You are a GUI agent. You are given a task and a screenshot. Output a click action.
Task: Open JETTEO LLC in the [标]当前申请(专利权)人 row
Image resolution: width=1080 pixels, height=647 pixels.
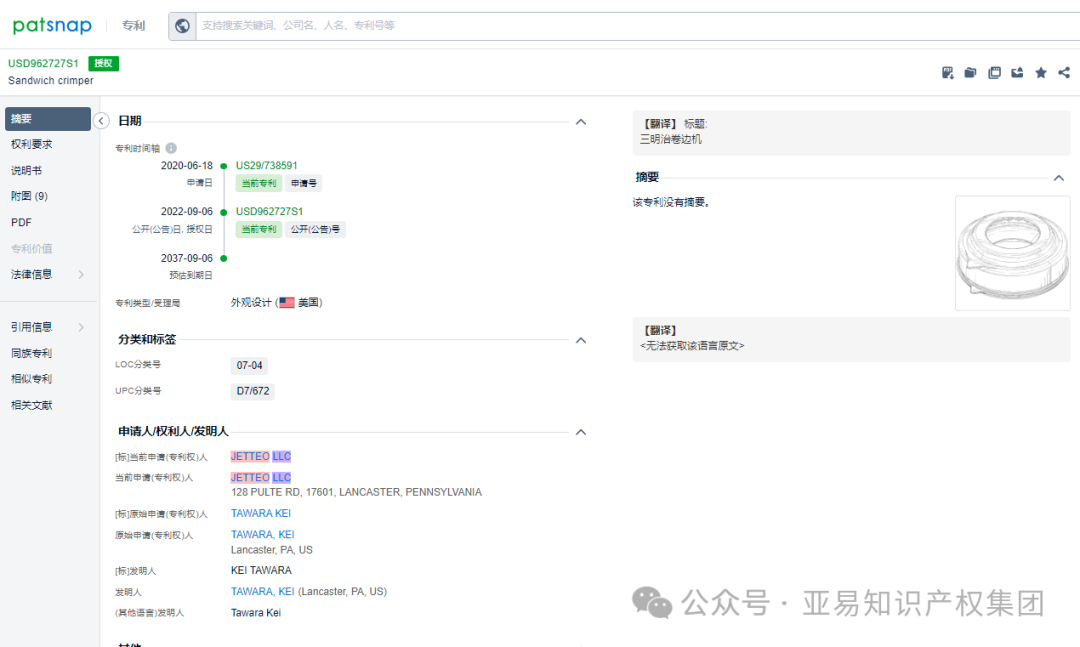click(261, 456)
